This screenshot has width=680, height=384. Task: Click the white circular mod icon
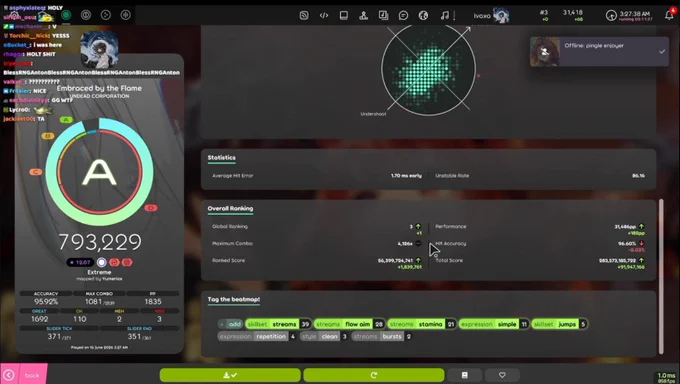point(101,262)
